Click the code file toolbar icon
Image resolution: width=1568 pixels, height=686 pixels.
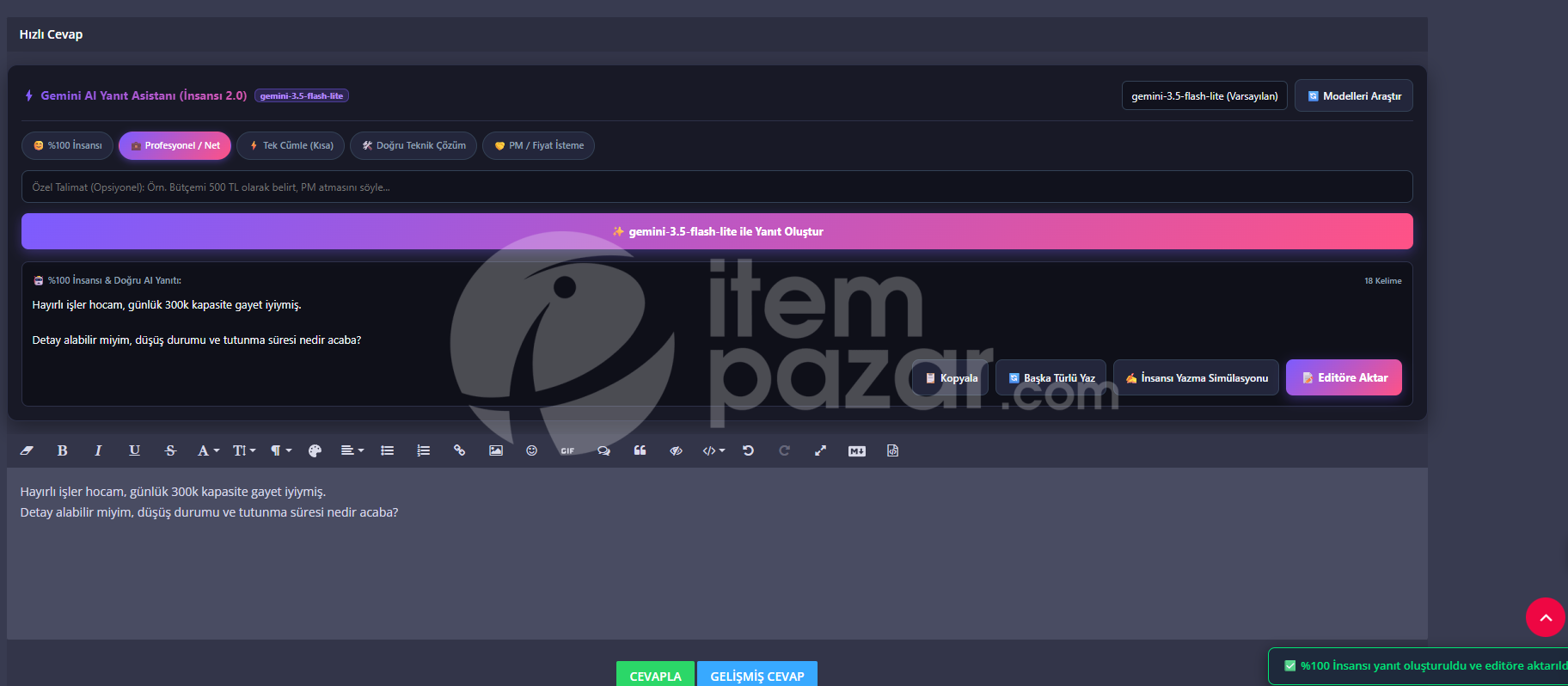(892, 450)
